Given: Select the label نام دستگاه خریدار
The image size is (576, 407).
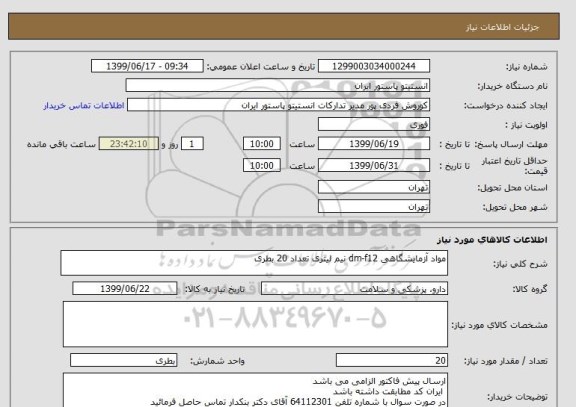Looking at the screenshot, I should [x=512, y=86].
